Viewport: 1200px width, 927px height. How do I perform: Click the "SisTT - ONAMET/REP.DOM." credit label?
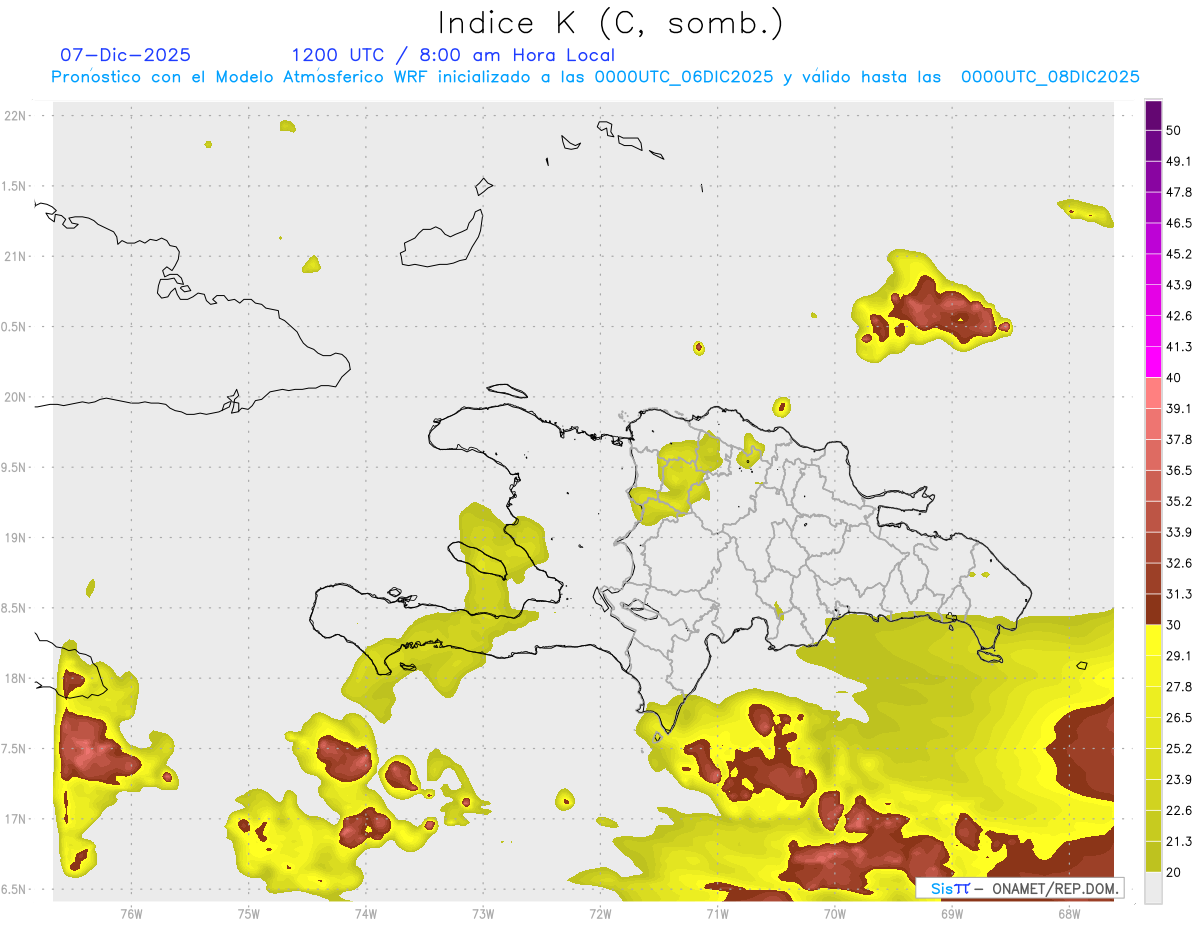(1019, 888)
